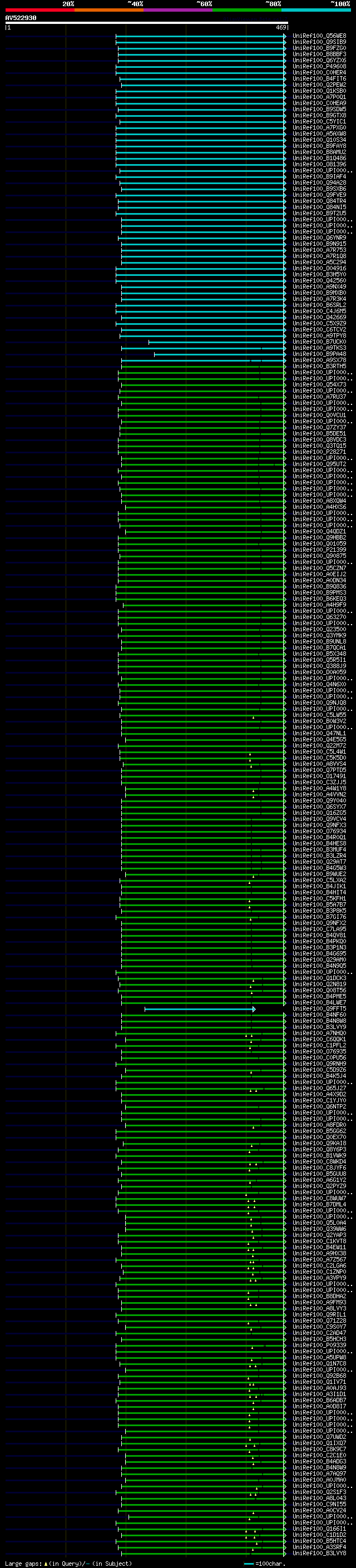
Task: Select UniRef100_A9SX78 label
Action: pos(319,360)
